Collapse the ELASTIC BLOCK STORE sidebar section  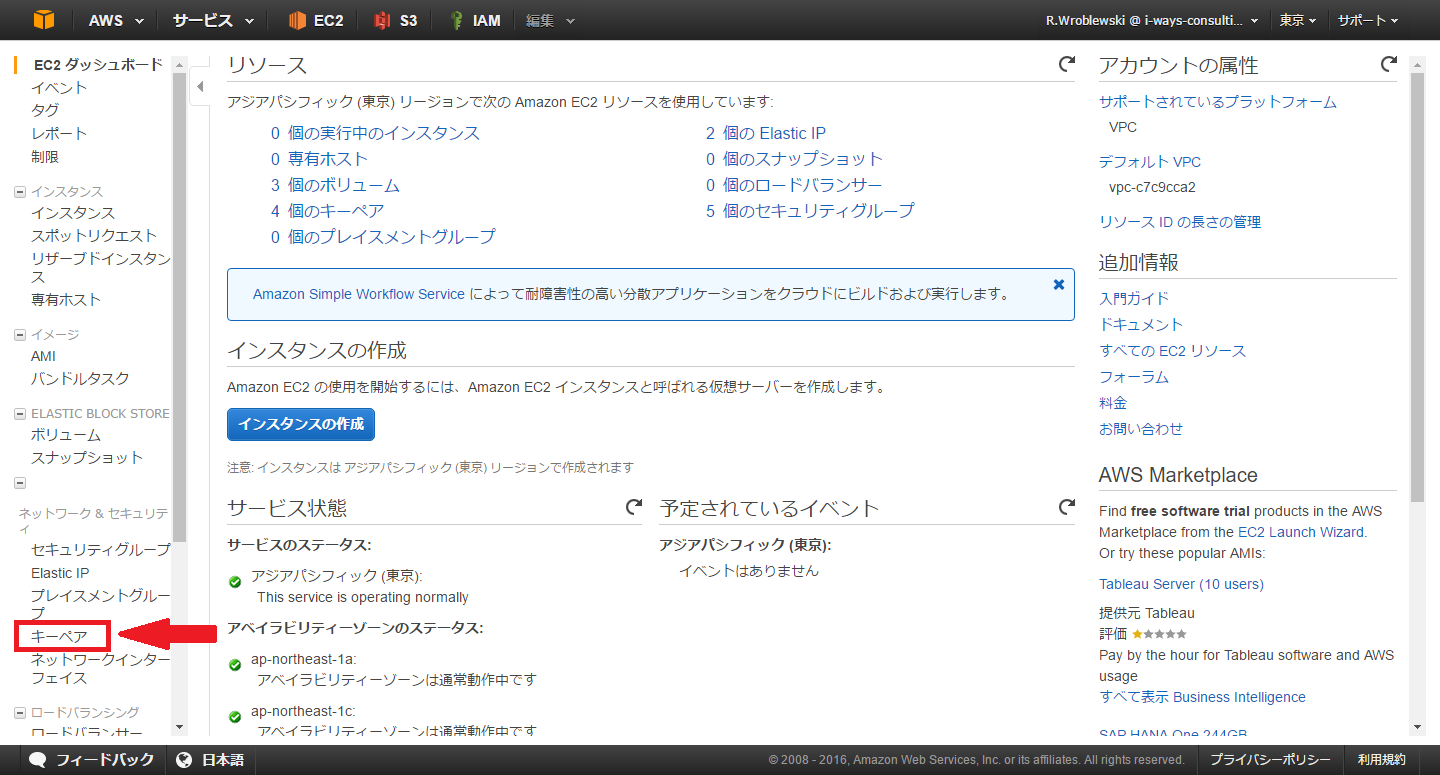[20, 414]
